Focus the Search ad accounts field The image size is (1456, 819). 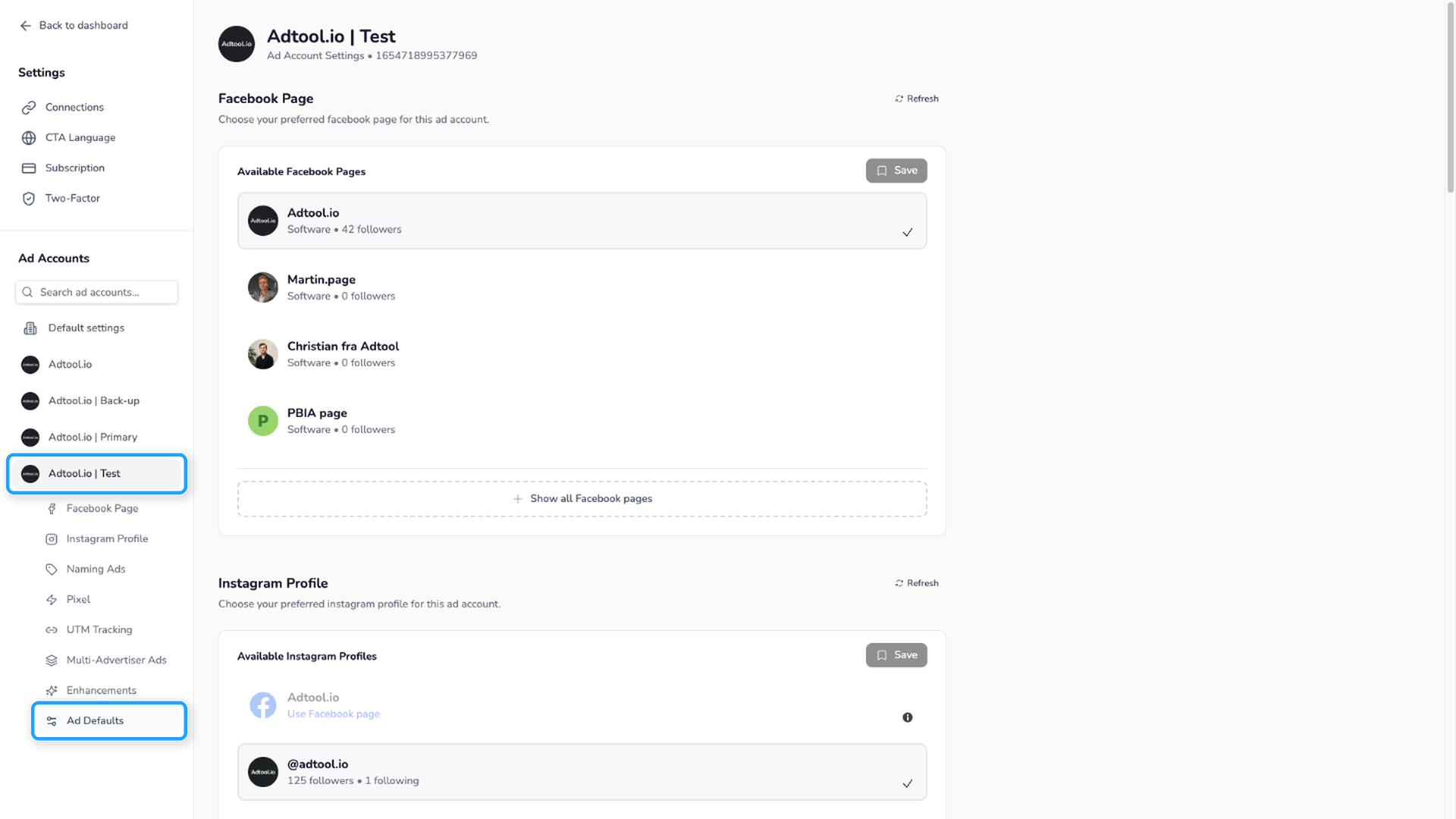coord(96,292)
